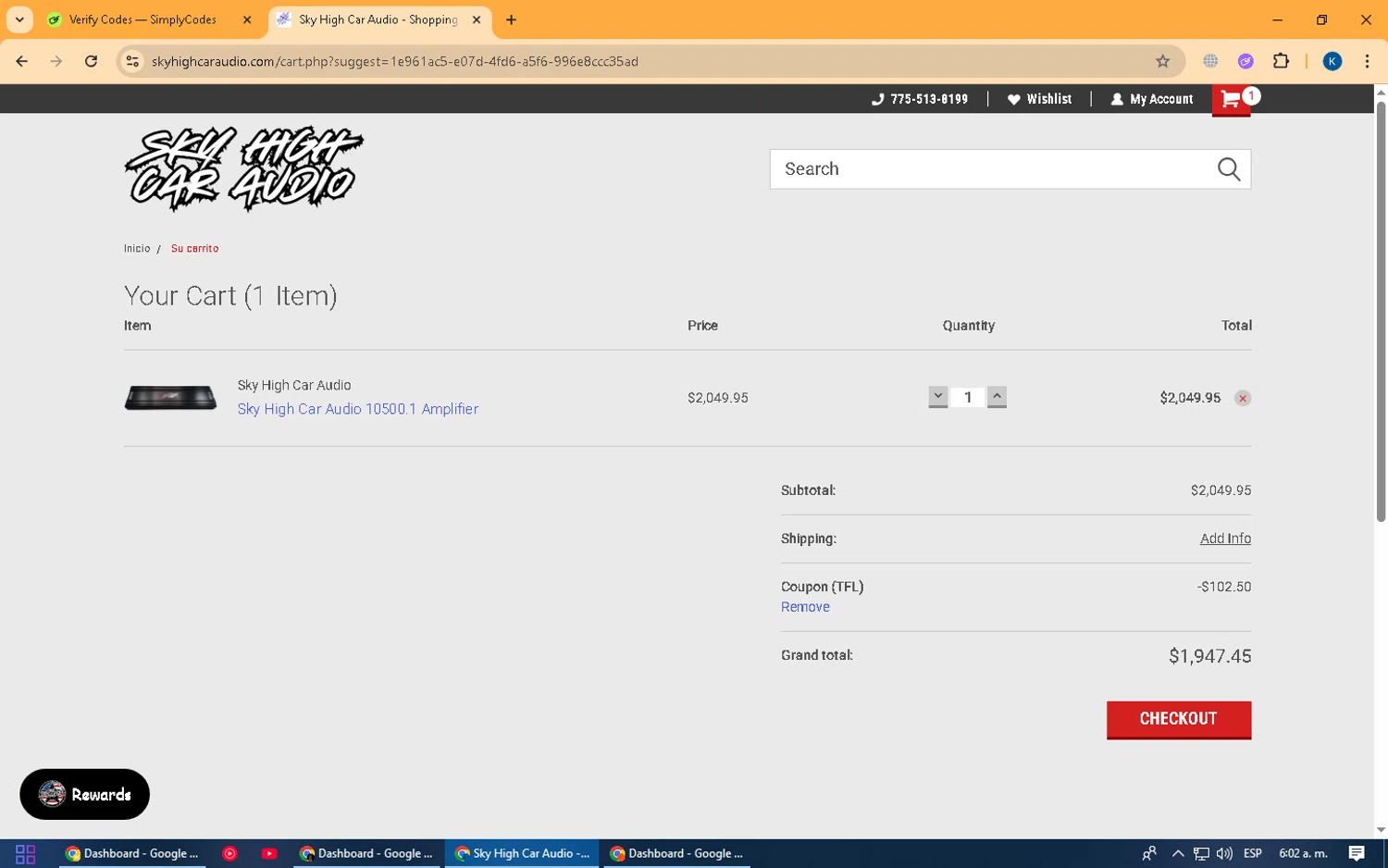Open the 10500.1 Amplifier product link

(x=358, y=409)
